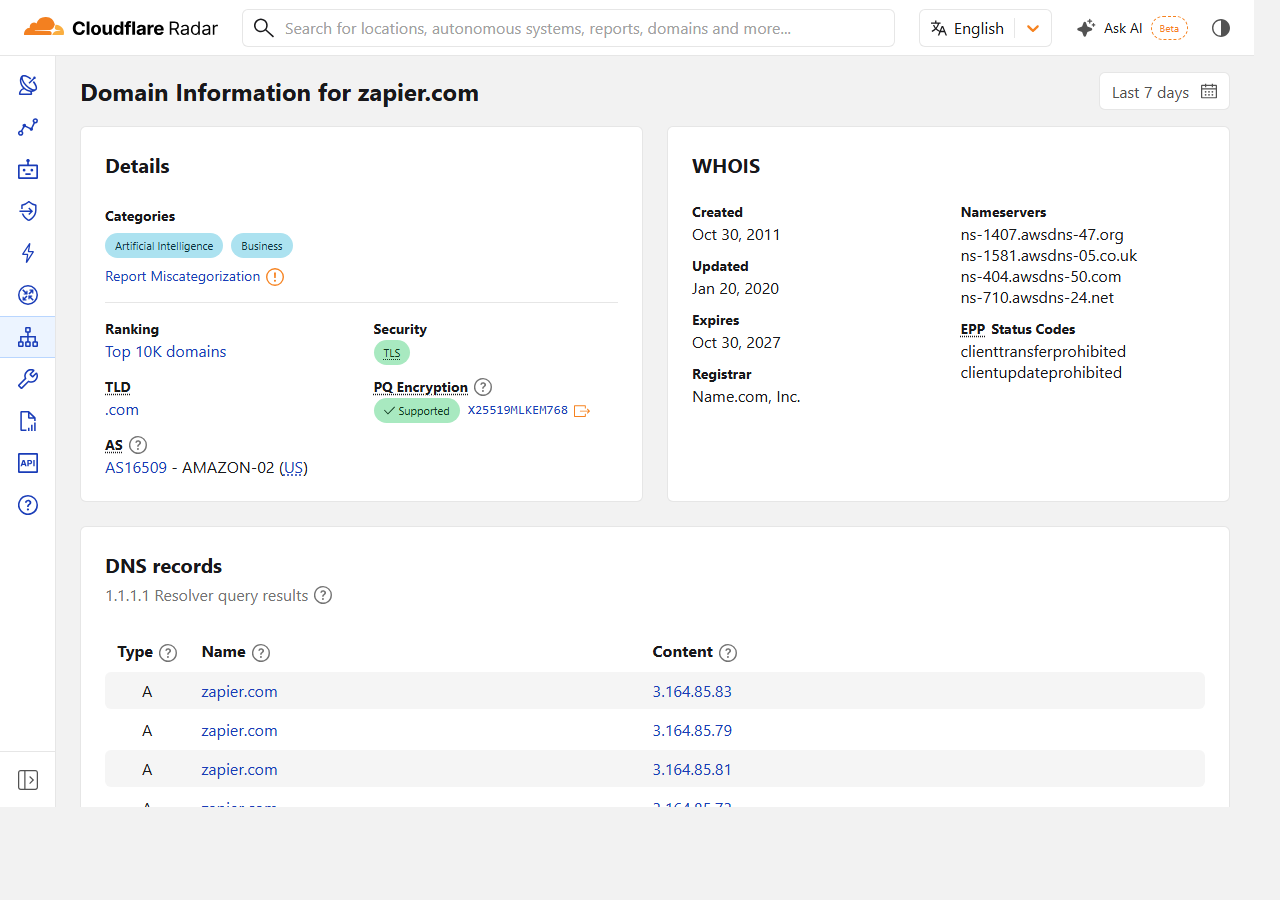Open Top 10K domains ranking link
The height and width of the screenshot is (900, 1280).
coord(166,352)
